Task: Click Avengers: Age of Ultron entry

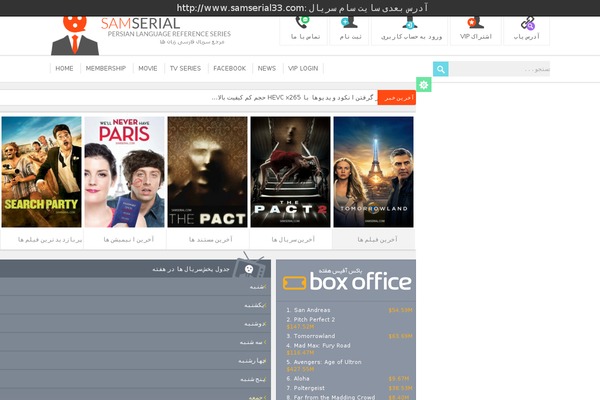Action: click(x=327, y=362)
